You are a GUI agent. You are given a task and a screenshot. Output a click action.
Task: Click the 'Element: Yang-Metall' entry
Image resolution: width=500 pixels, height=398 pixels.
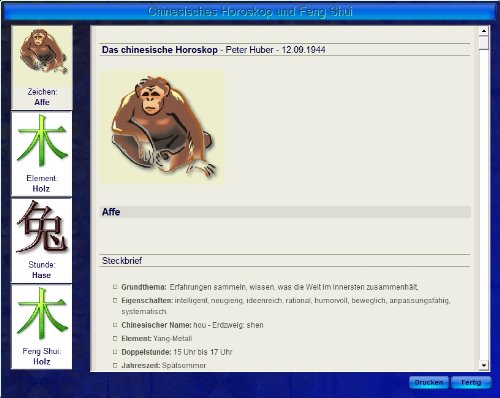pyautogui.click(x=153, y=338)
